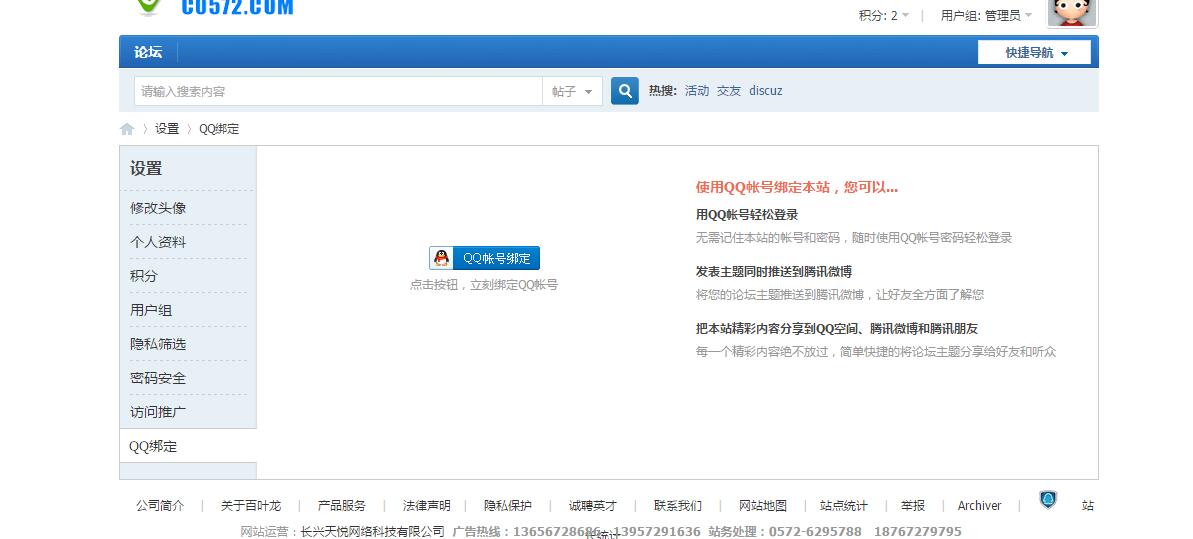Open the 联系我们 footer link

pos(678,506)
